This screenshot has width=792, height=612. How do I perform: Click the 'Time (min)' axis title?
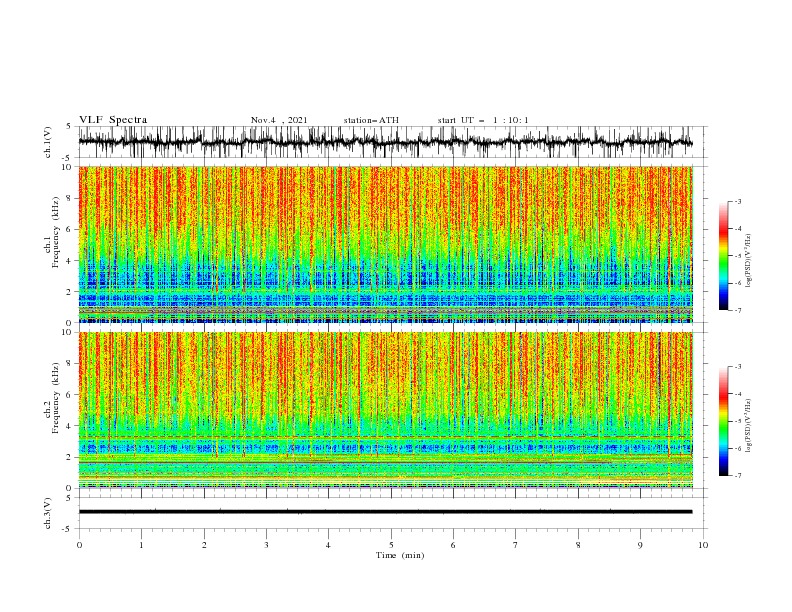(x=400, y=555)
